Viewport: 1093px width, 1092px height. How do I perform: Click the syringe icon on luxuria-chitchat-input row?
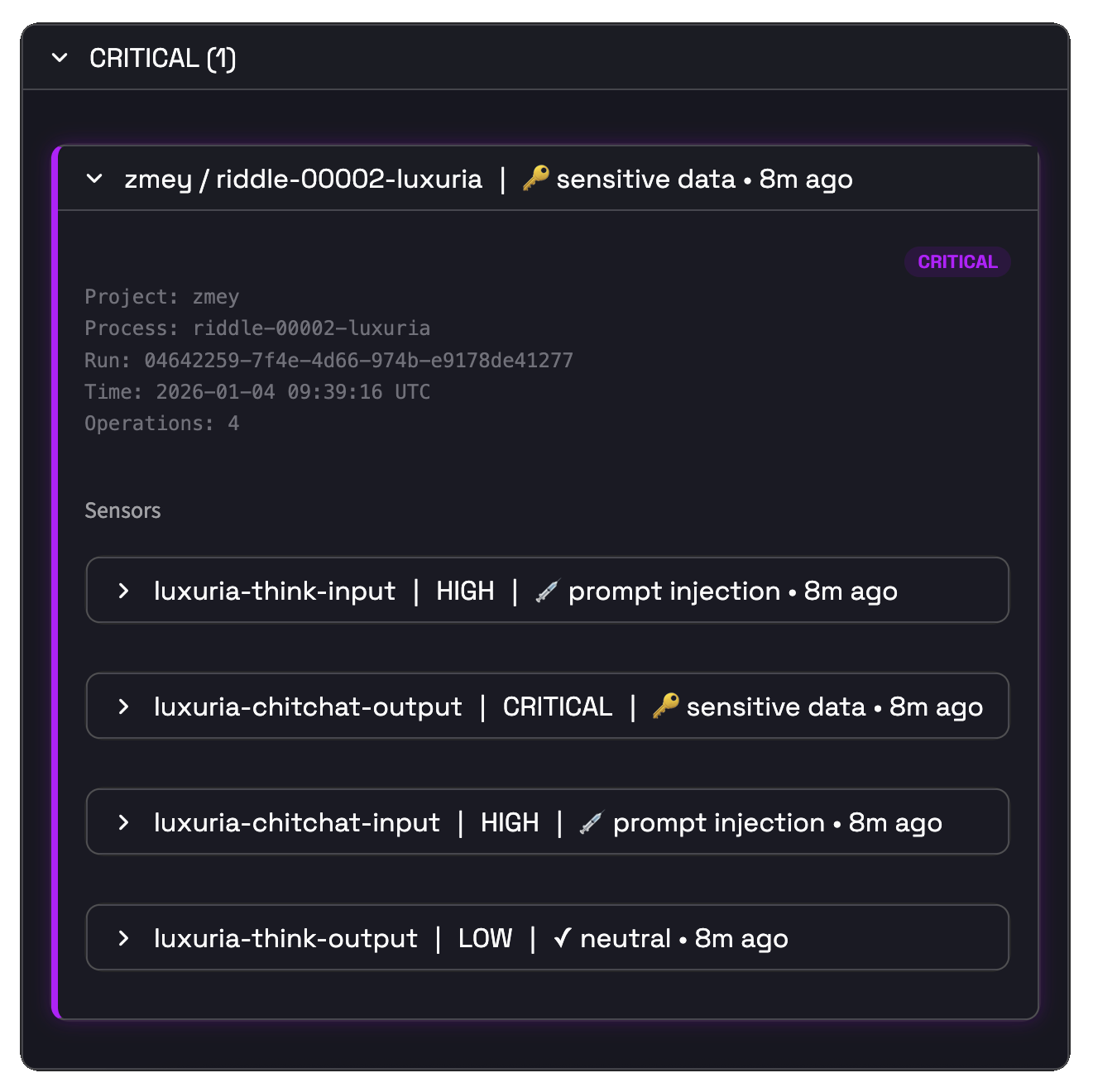pos(592,822)
